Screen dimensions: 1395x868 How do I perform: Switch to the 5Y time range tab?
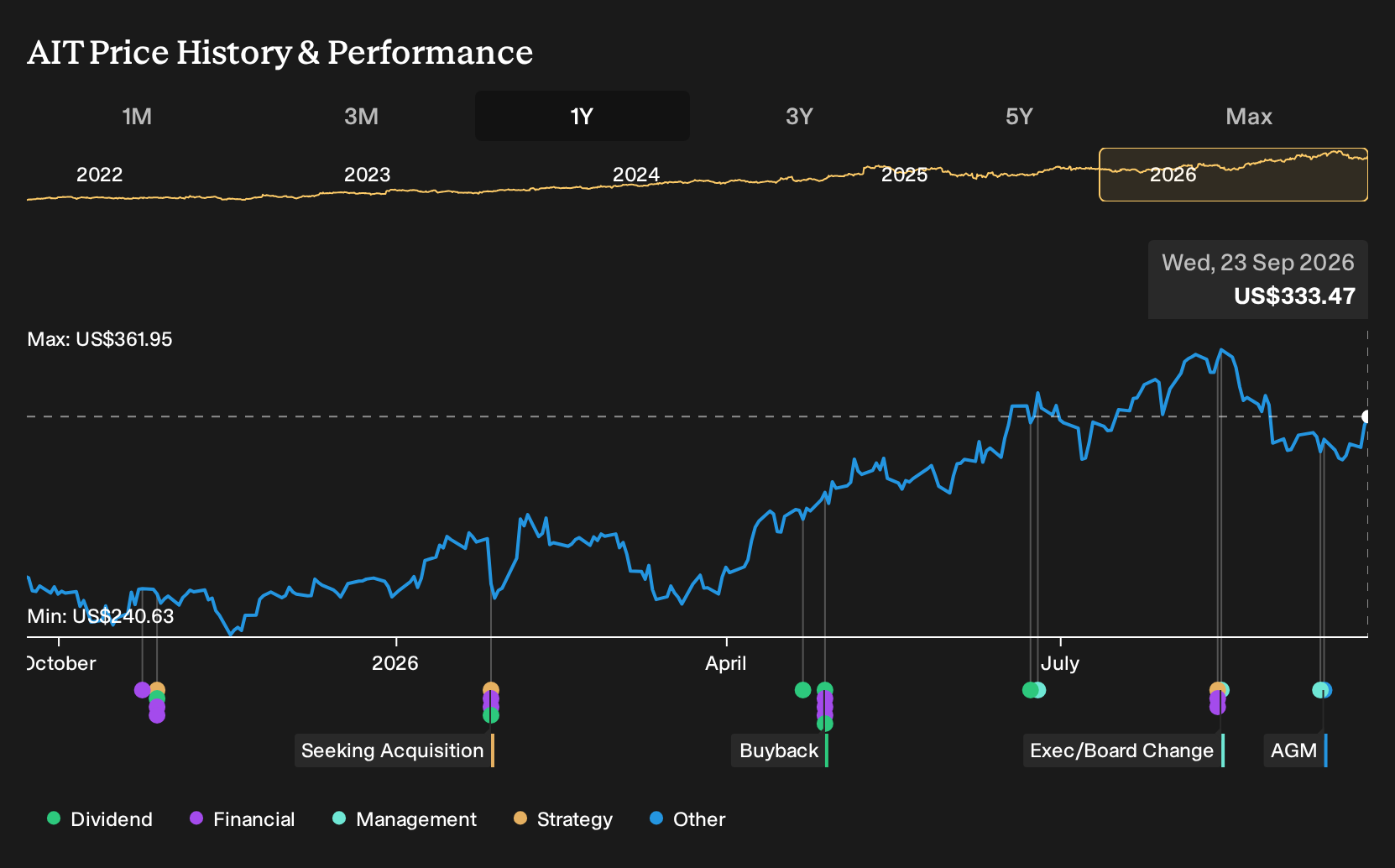pos(1019,116)
